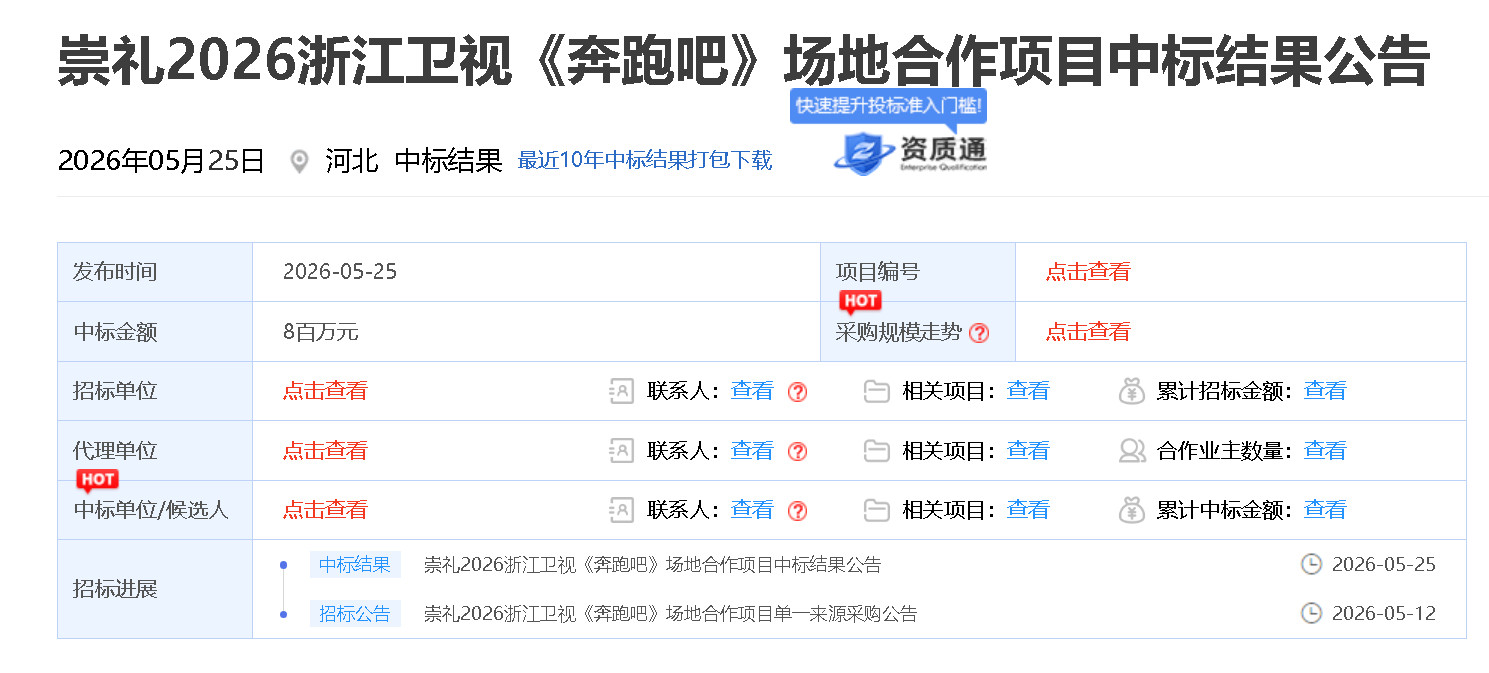View 联系人 of 代理单位
The image size is (1489, 673).
[x=752, y=451]
